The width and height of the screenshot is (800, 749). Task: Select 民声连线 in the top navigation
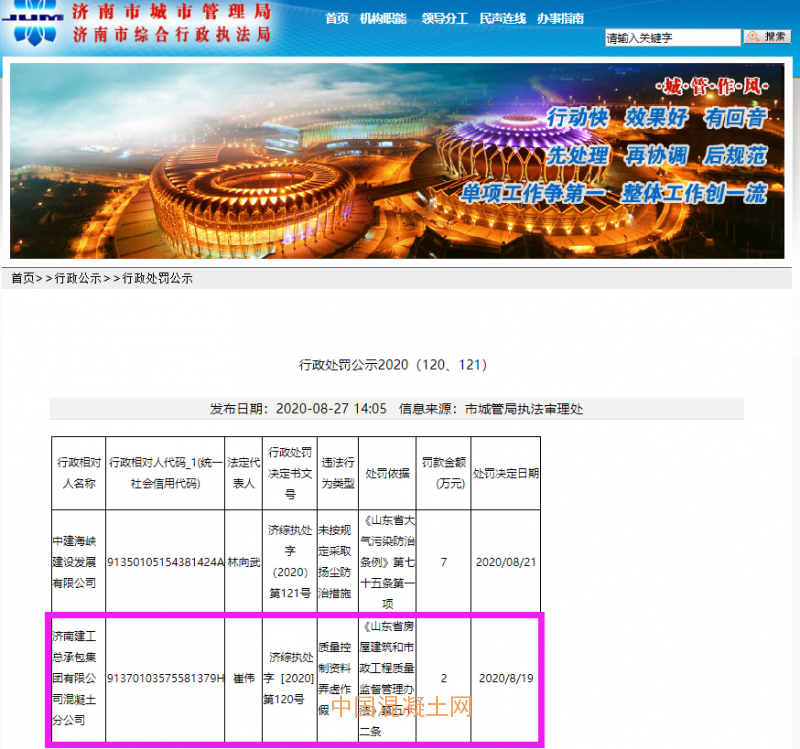point(500,19)
